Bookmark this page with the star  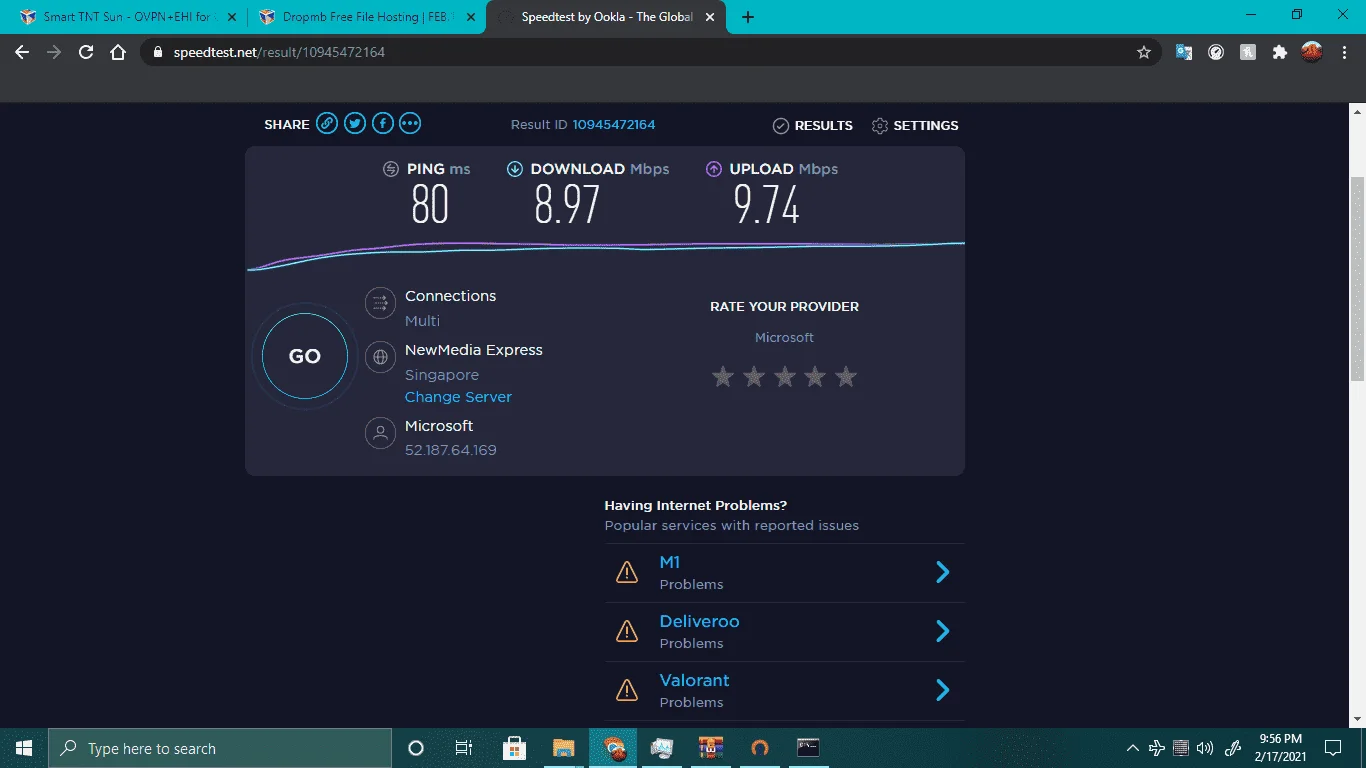[1144, 53]
